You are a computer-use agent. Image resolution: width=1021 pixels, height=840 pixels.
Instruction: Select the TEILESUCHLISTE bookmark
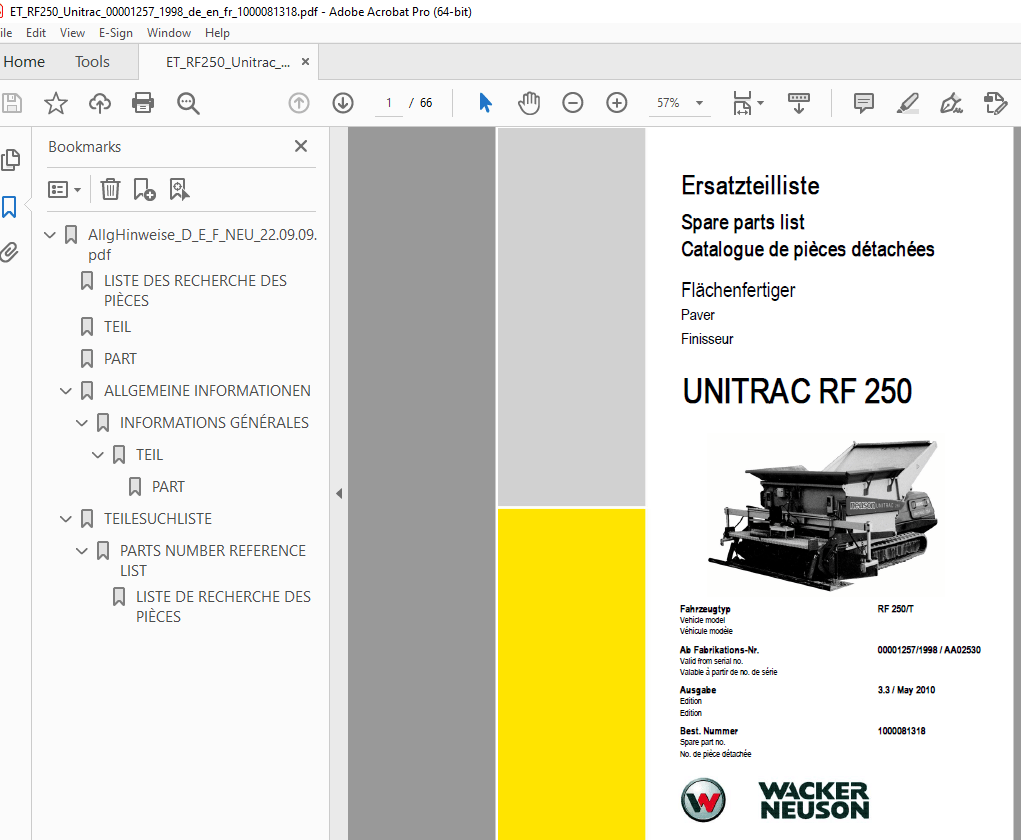tap(156, 518)
